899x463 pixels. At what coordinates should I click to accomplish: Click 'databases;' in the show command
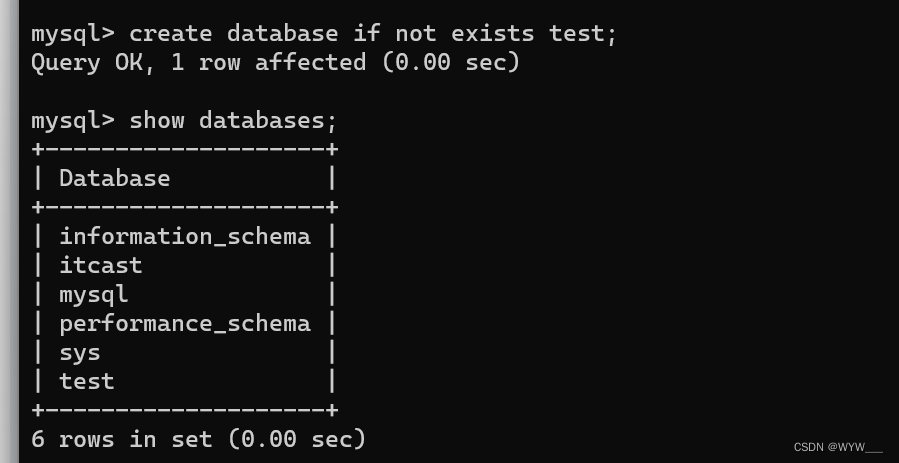[x=268, y=120]
